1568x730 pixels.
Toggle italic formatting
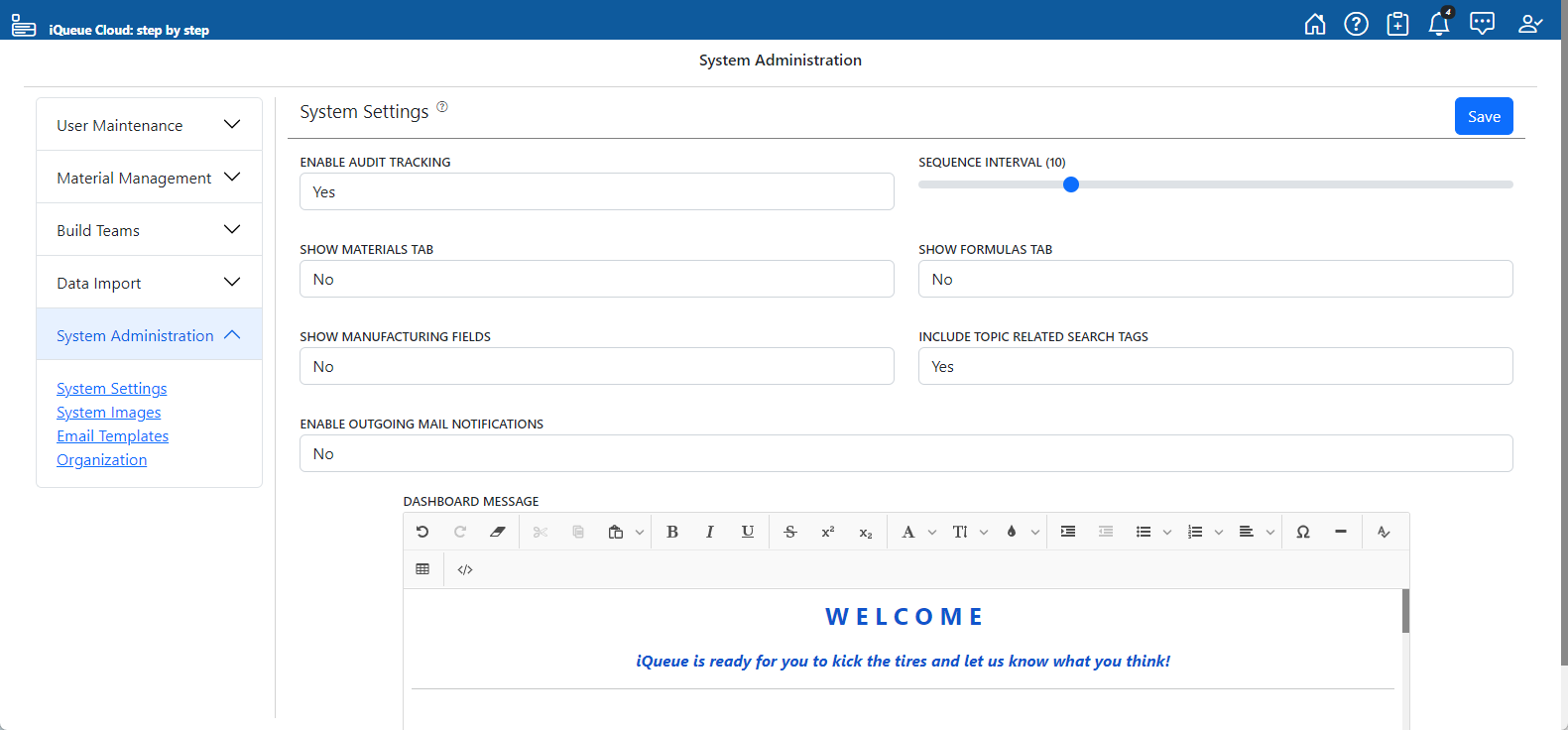[710, 532]
